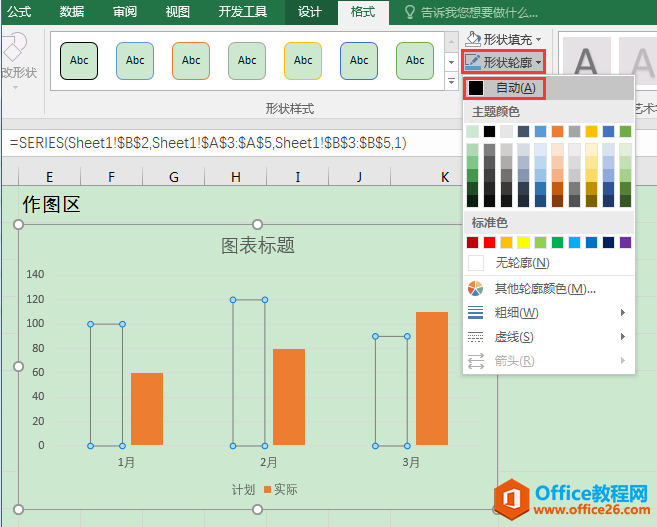Apply the gray-outlined Abc shape style
657x527 pixels.
[247, 61]
